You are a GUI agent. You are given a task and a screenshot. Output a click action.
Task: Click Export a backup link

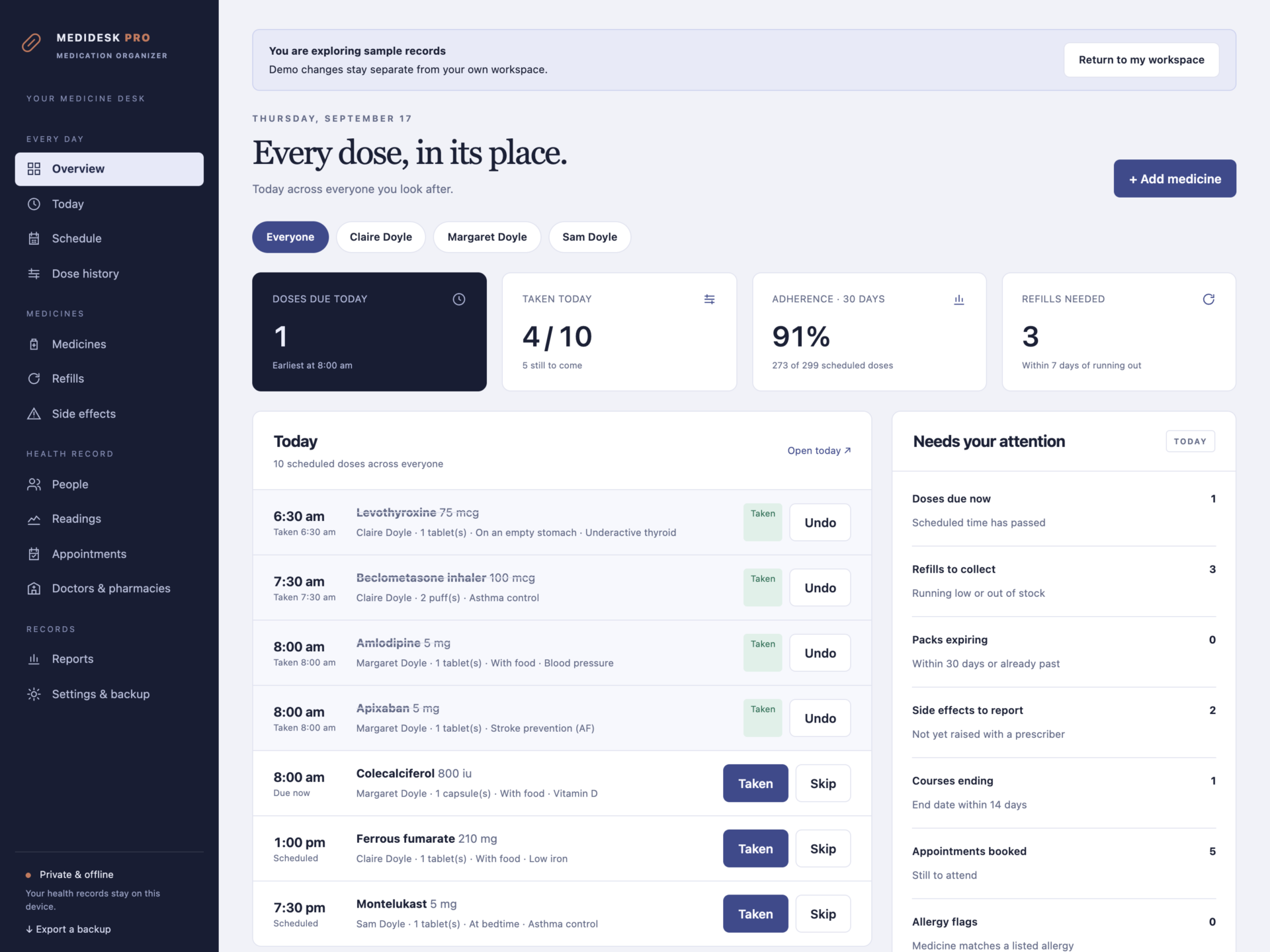coord(68,929)
